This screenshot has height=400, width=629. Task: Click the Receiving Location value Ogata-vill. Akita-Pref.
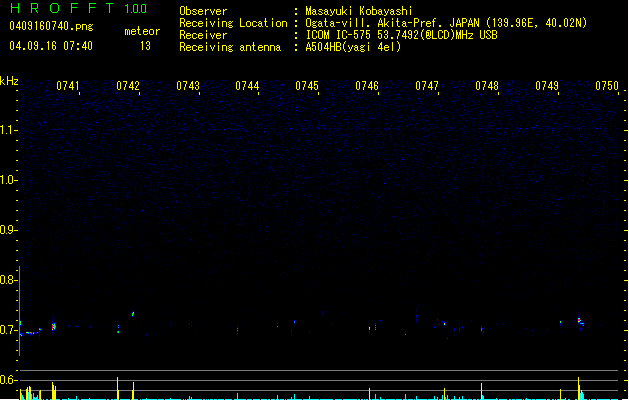point(373,23)
